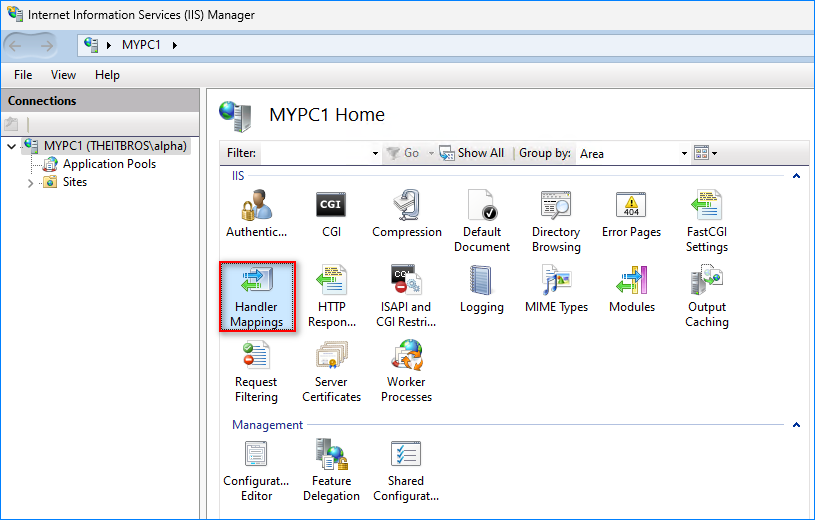815x520 pixels.
Task: Open Handler Mappings feature
Action: coord(257,296)
